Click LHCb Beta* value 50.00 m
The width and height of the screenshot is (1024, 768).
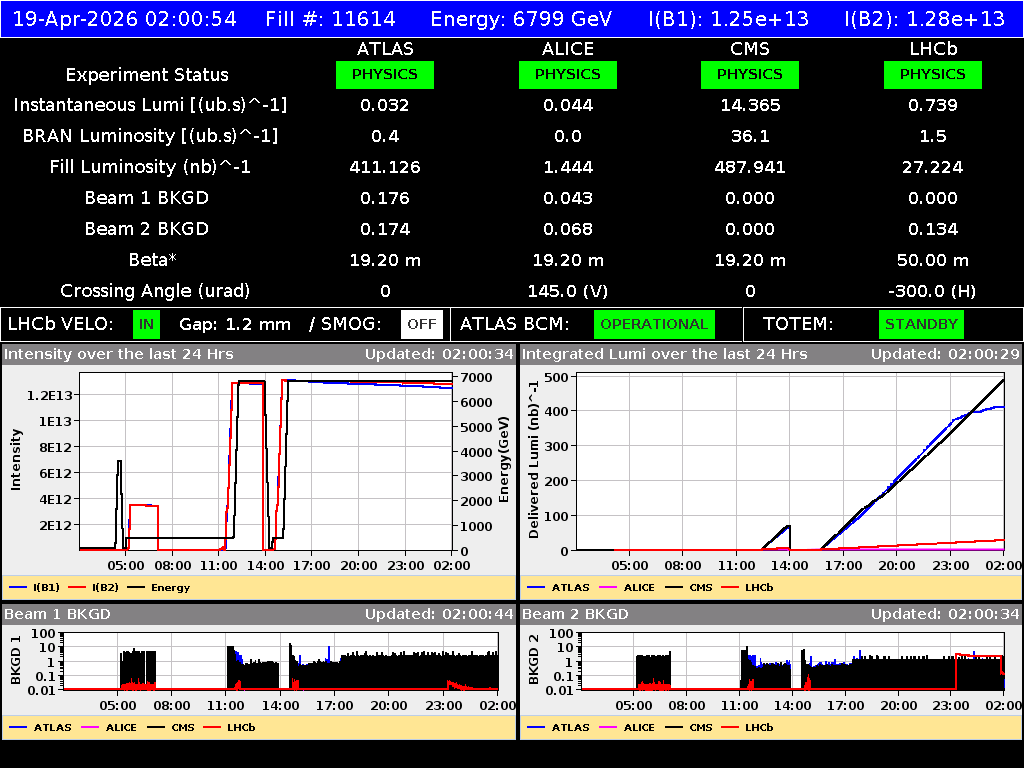[933, 260]
